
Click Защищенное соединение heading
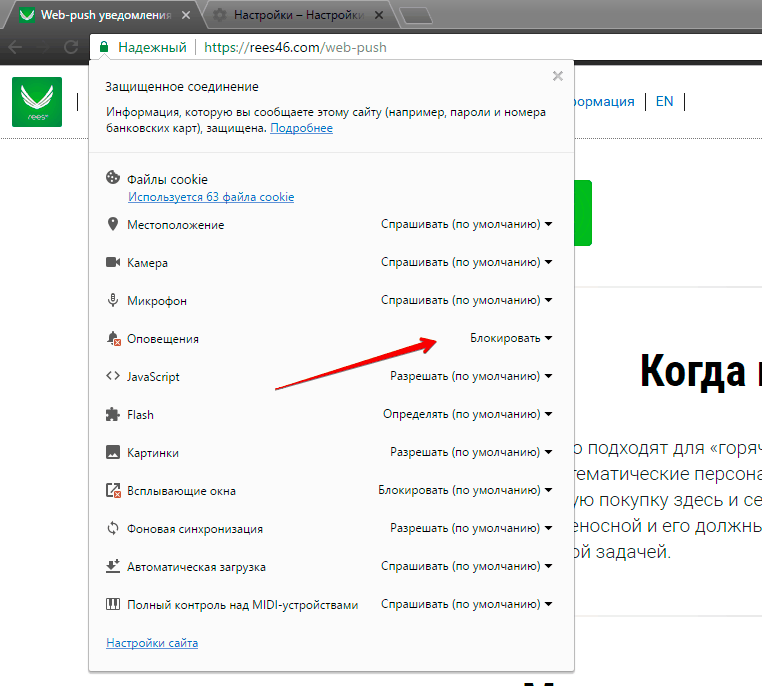coord(182,87)
